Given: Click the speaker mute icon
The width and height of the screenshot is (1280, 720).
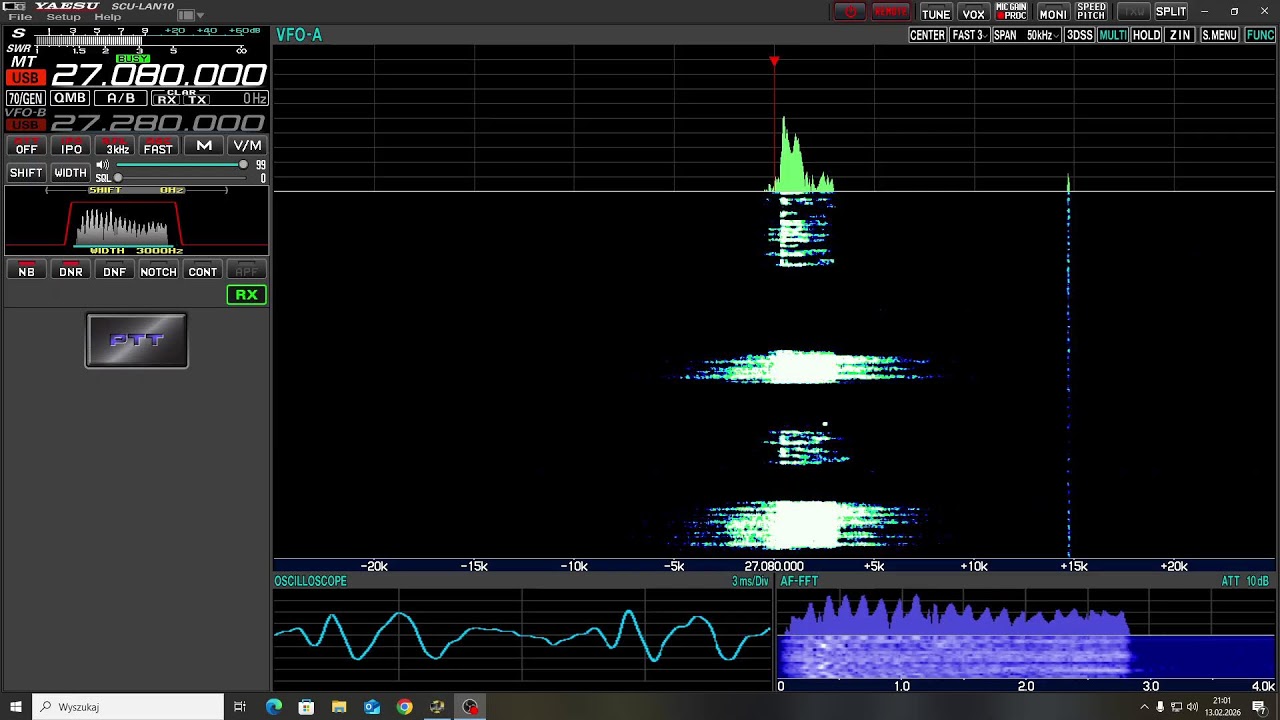Looking at the screenshot, I should [x=103, y=165].
